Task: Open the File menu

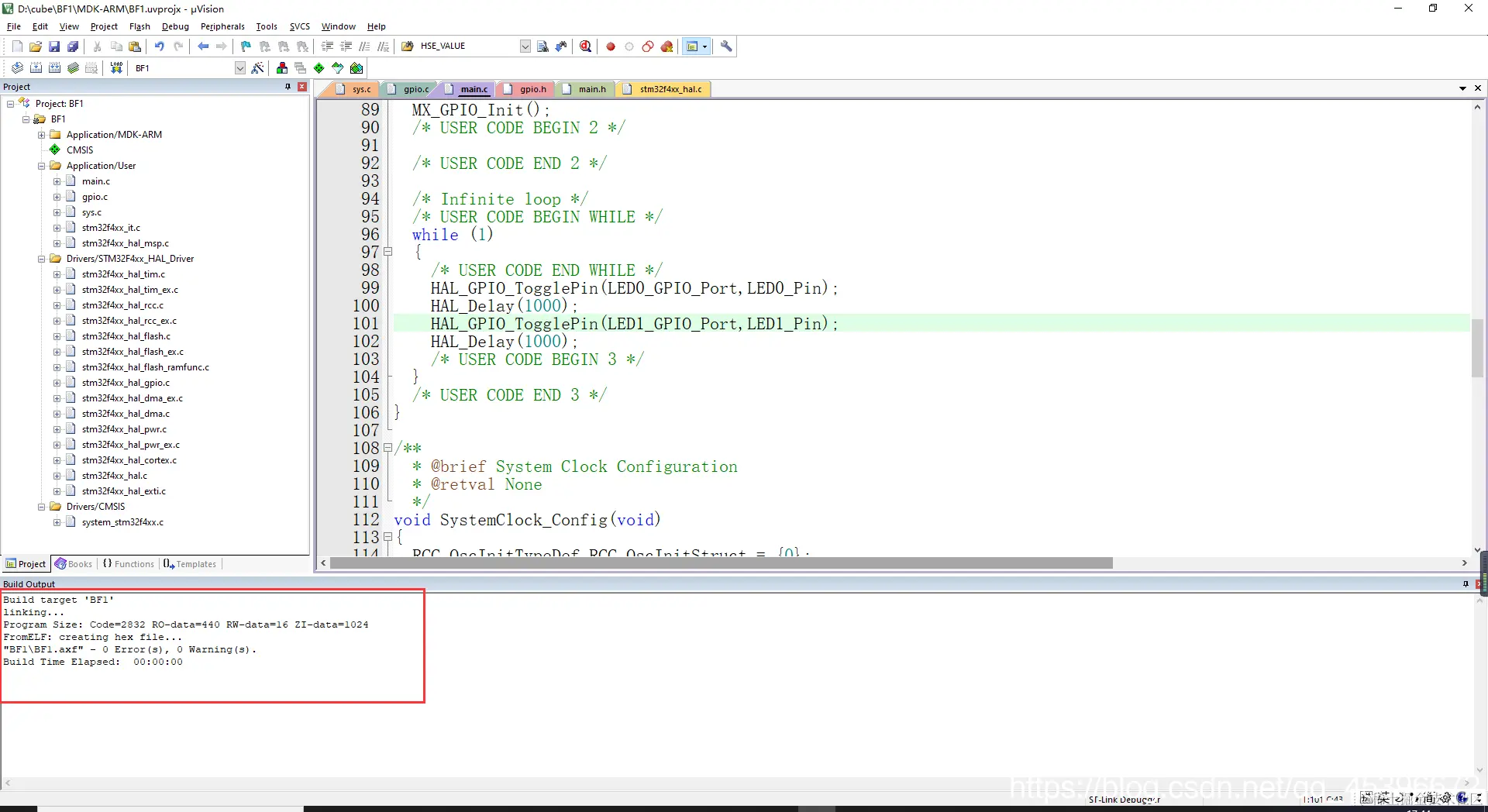Action: pyautogui.click(x=14, y=26)
